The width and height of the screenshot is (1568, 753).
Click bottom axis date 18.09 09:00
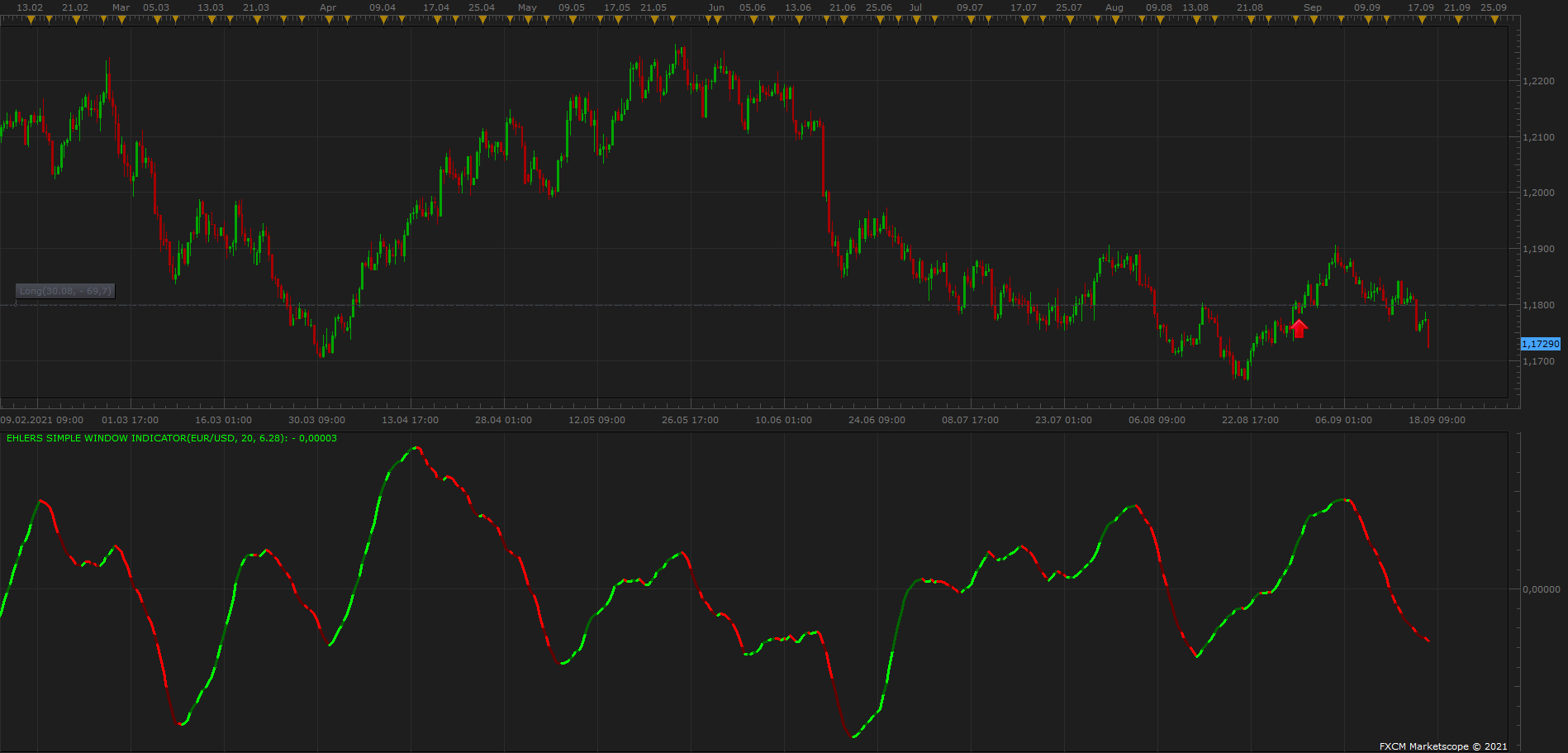coord(1437,420)
